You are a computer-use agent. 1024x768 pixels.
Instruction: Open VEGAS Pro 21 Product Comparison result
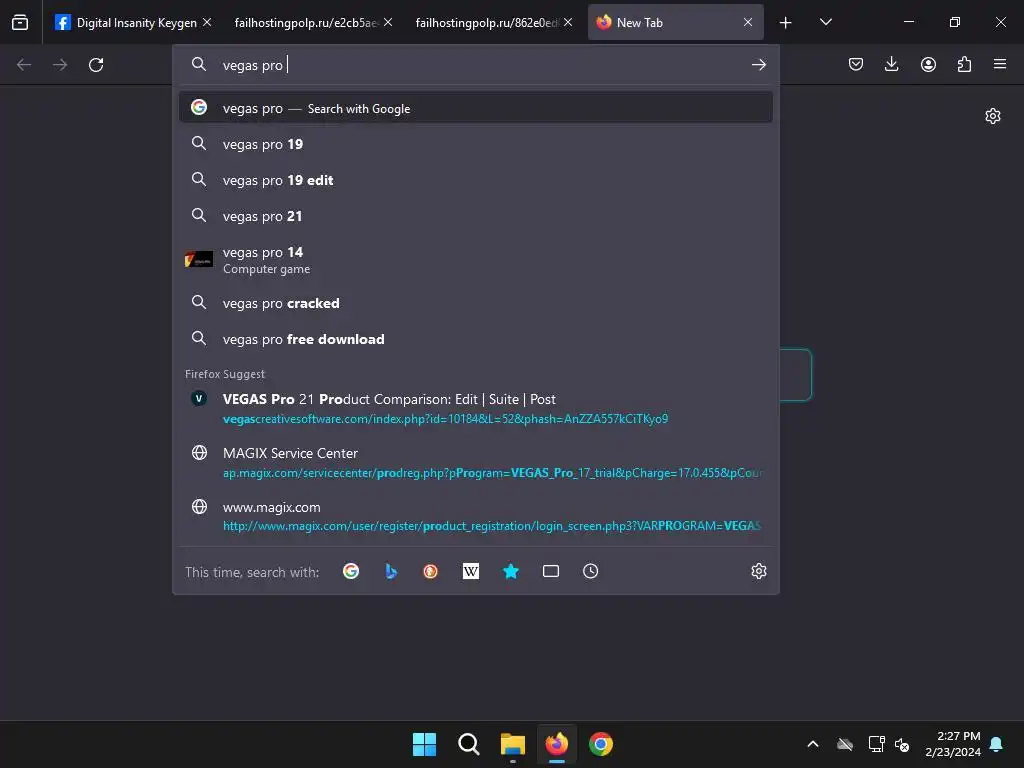[475, 408]
